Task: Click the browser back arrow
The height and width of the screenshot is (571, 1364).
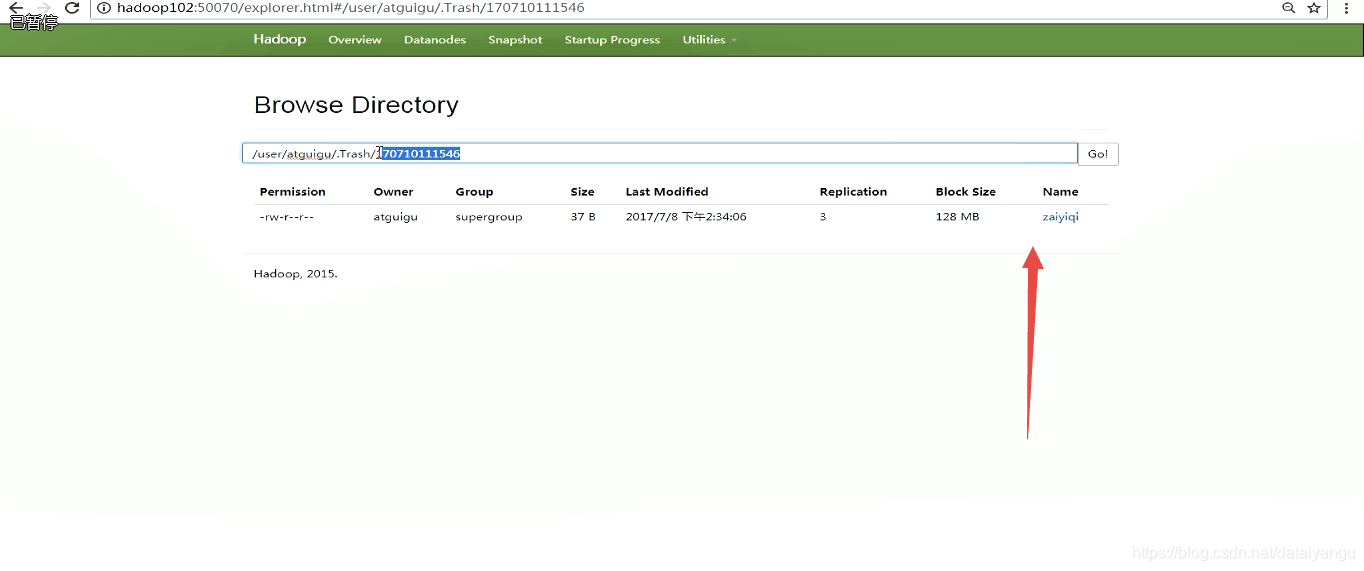Action: pos(16,8)
